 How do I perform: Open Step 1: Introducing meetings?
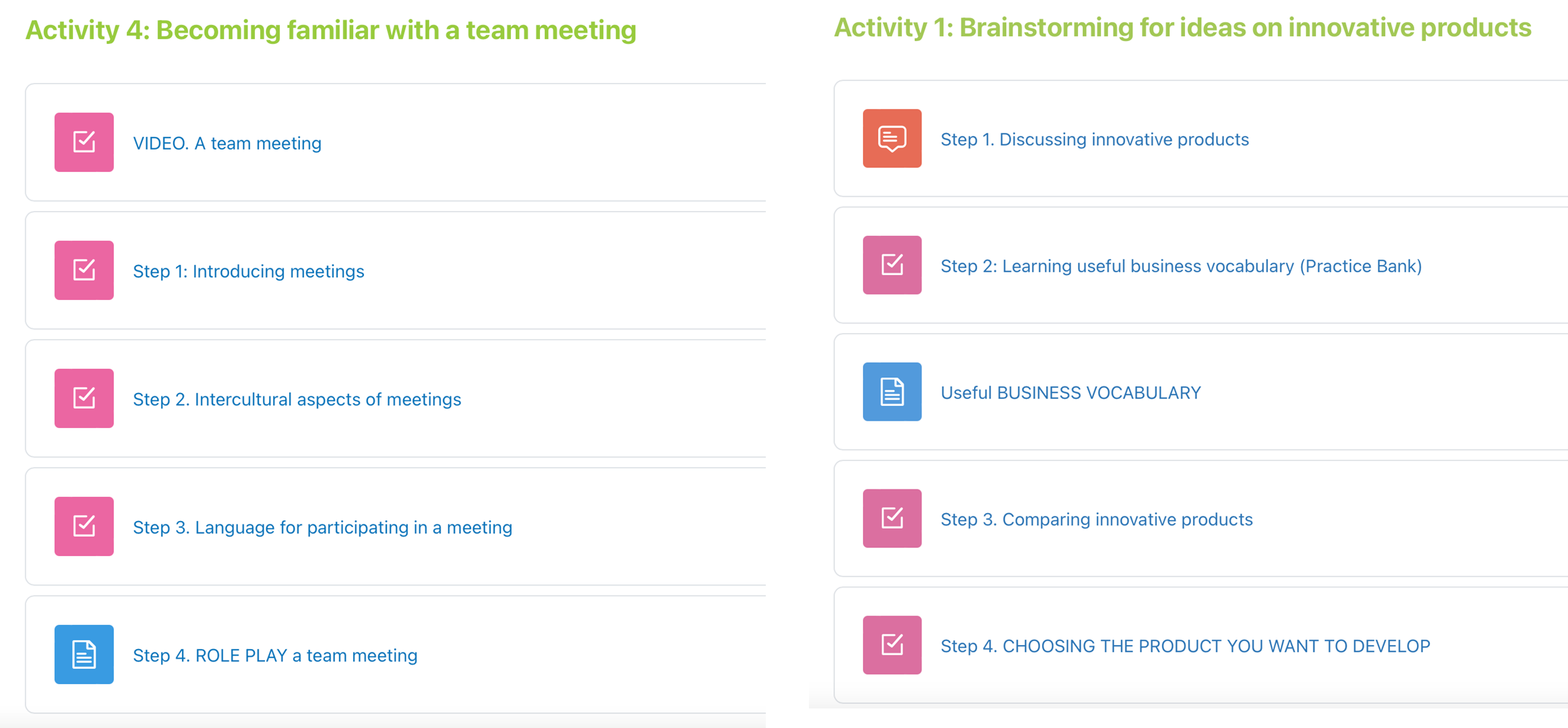248,272
